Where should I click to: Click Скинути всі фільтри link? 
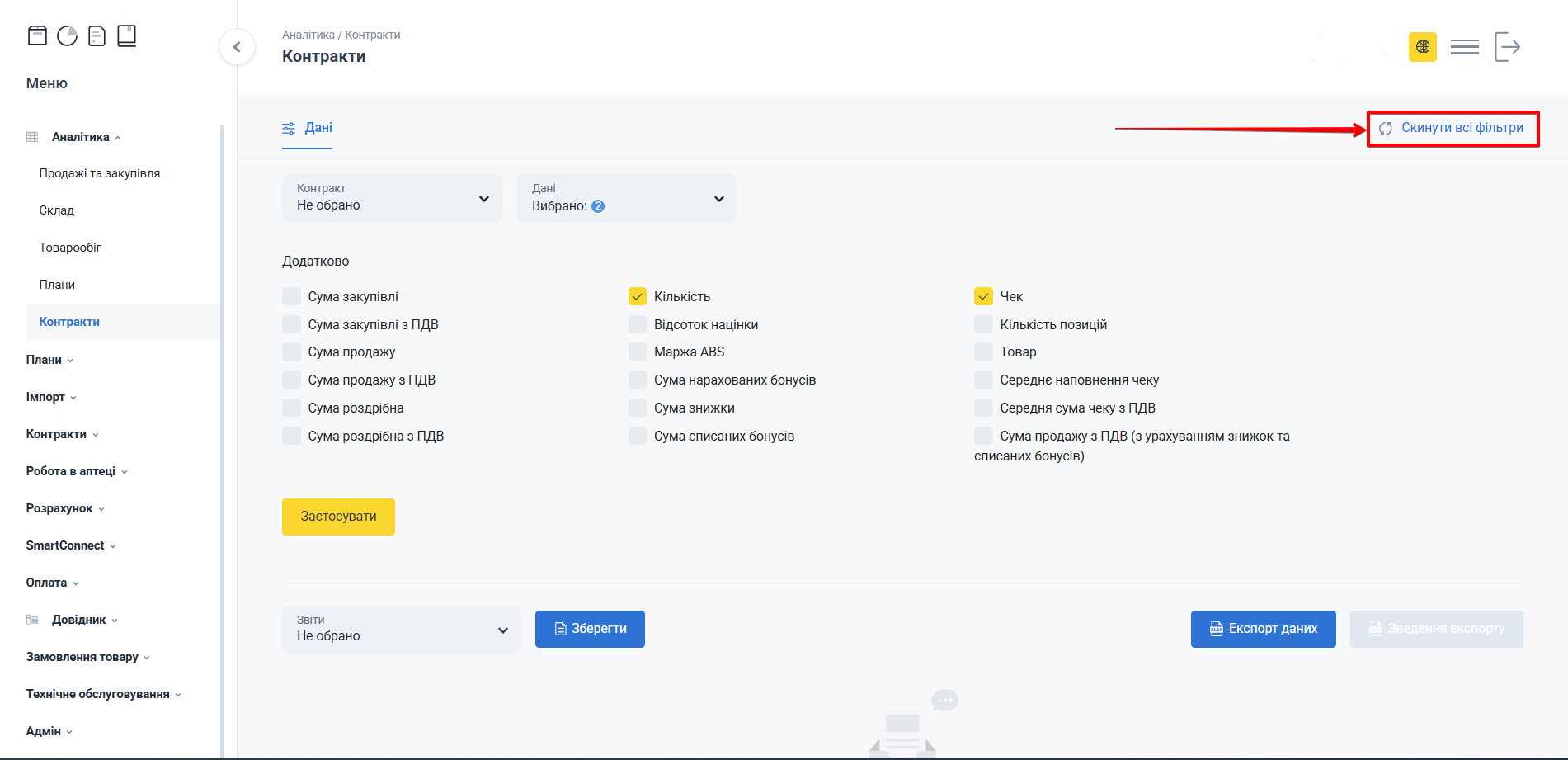tap(1453, 128)
